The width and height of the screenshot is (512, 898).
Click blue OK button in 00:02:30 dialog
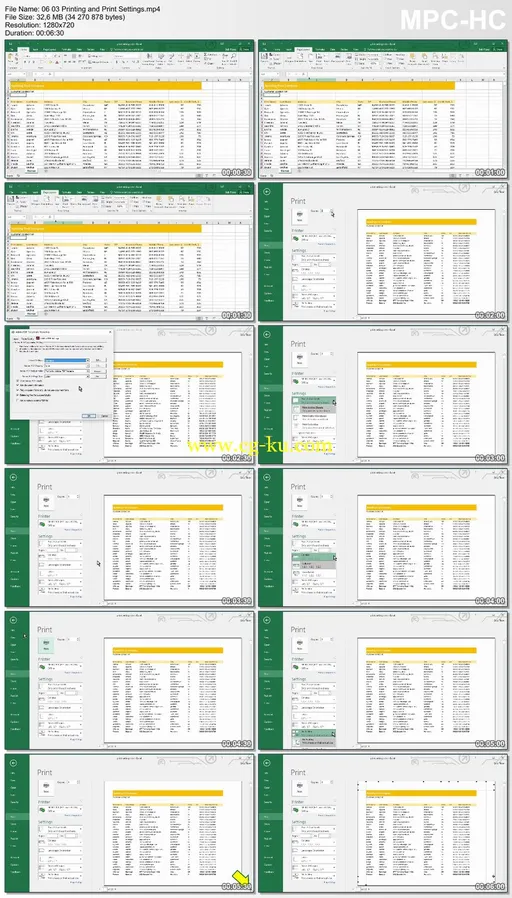click(x=89, y=416)
